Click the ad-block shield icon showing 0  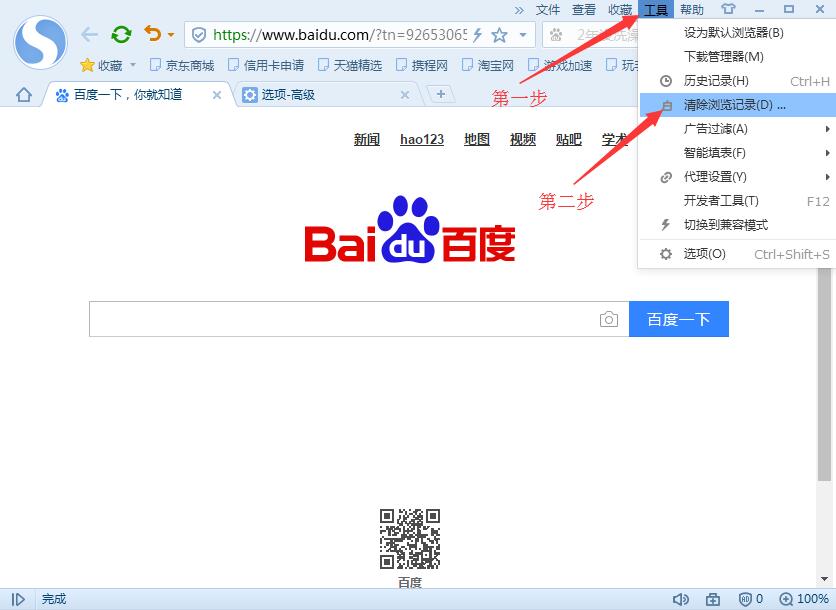[x=751, y=599]
